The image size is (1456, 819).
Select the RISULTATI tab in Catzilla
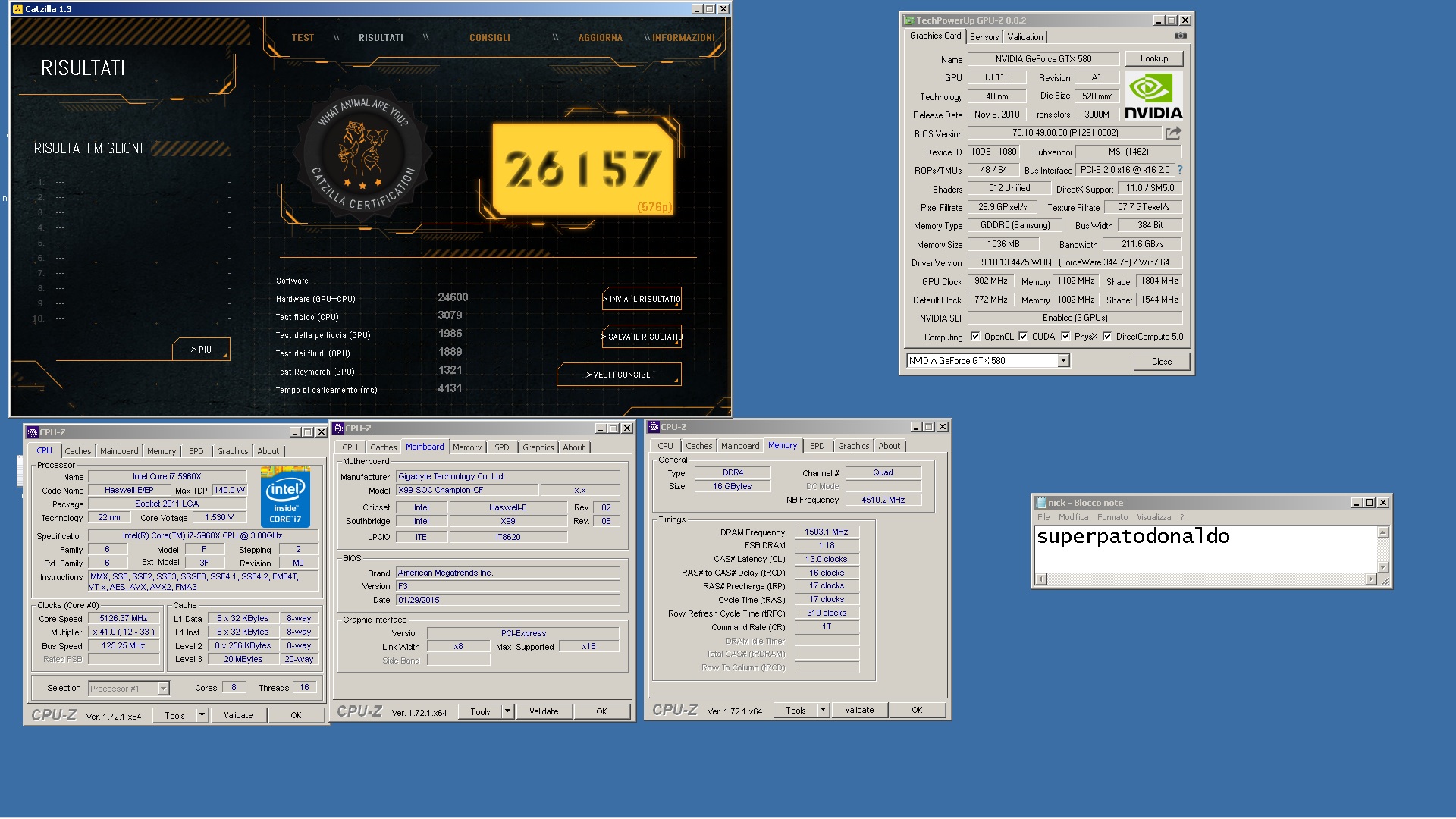click(x=381, y=38)
